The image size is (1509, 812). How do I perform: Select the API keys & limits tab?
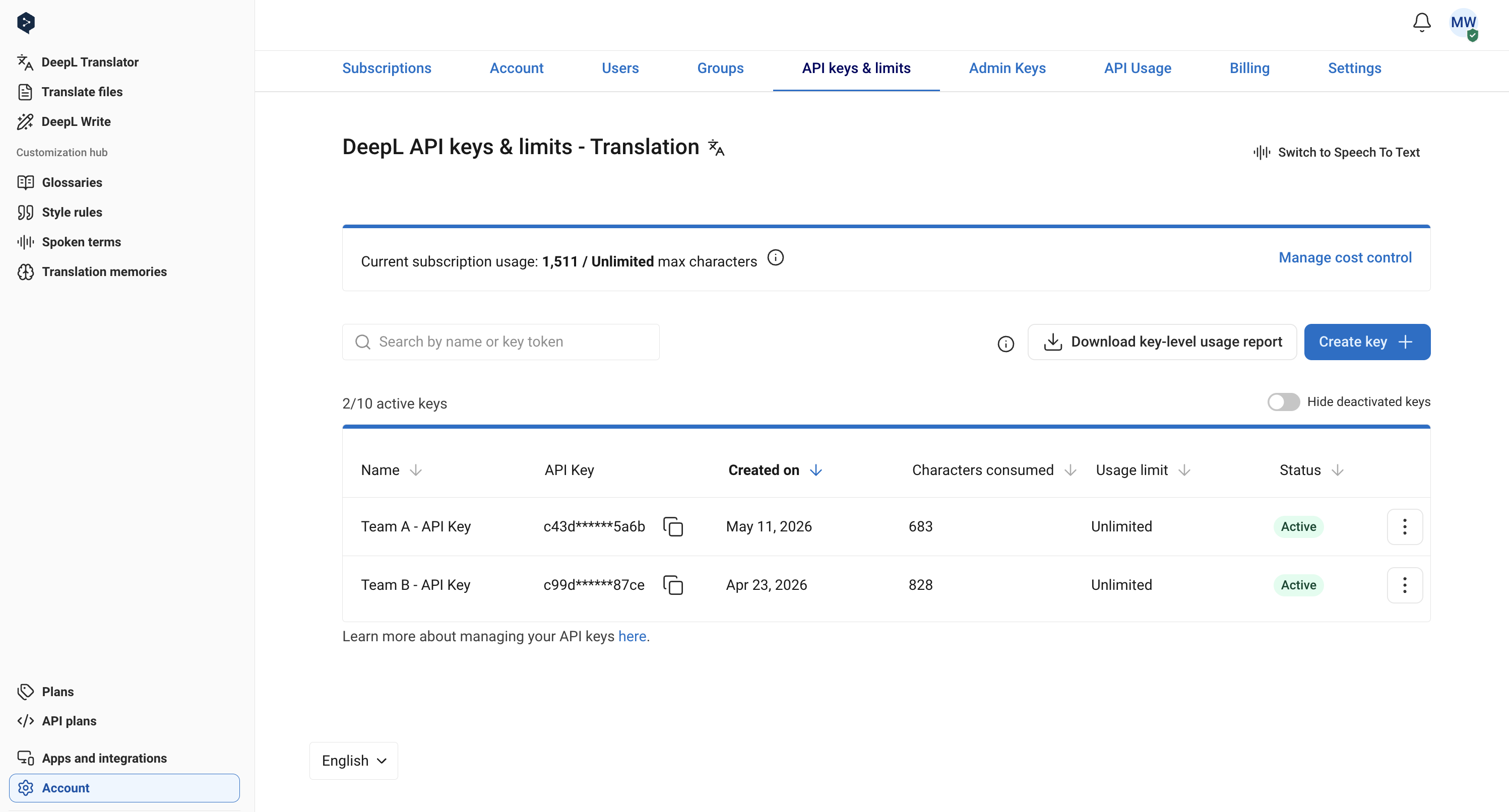[856, 69]
